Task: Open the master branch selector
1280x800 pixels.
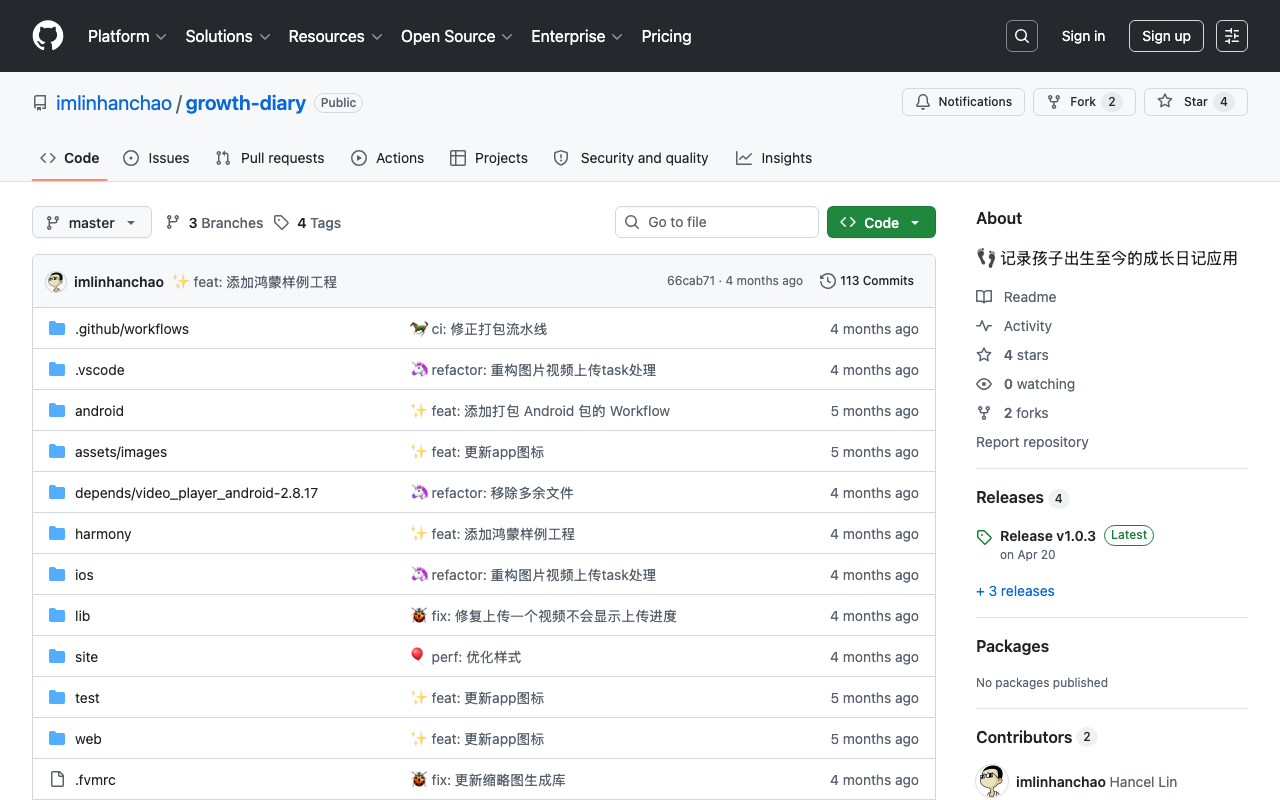Action: (x=92, y=222)
